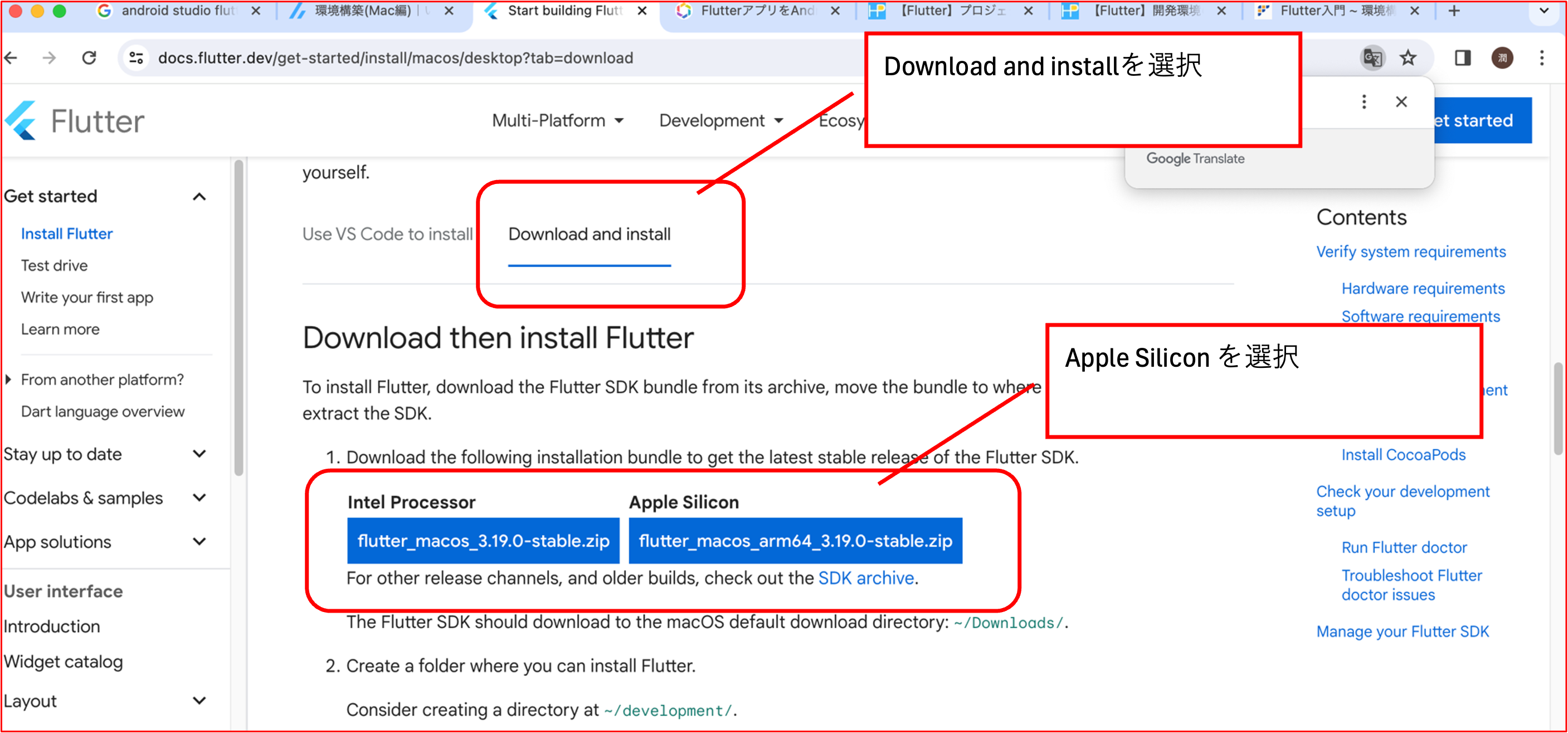Click the browser forward arrow
Image resolution: width=1568 pixels, height=733 pixels.
[x=48, y=58]
